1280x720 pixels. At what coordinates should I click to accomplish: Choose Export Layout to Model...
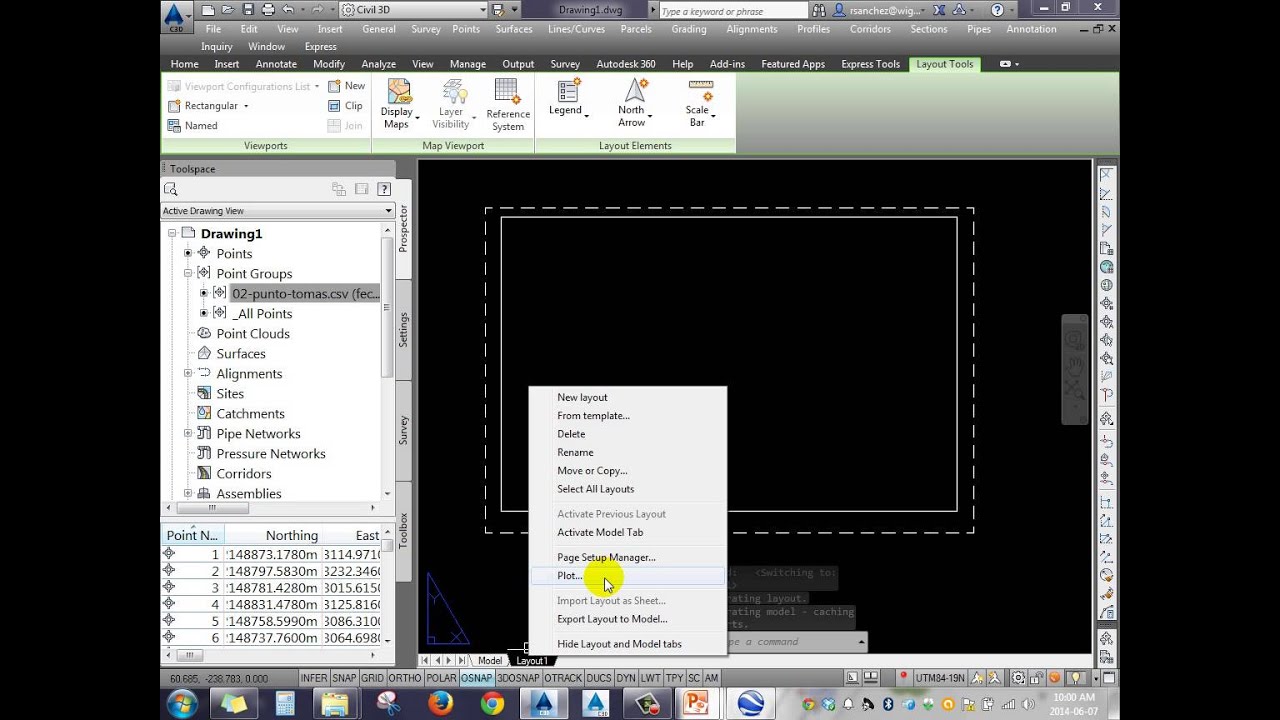click(x=612, y=619)
